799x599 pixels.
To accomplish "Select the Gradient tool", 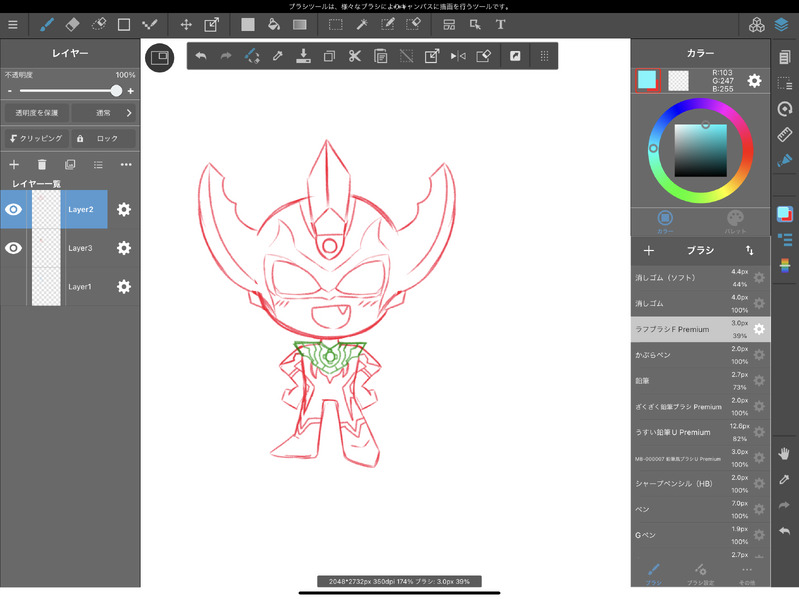I will [x=300, y=24].
